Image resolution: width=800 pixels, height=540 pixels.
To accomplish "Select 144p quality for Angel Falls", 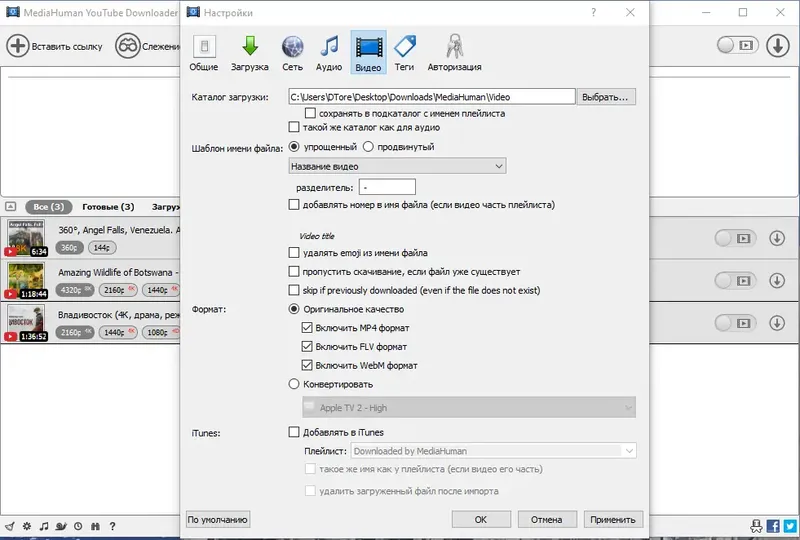I will pyautogui.click(x=102, y=248).
